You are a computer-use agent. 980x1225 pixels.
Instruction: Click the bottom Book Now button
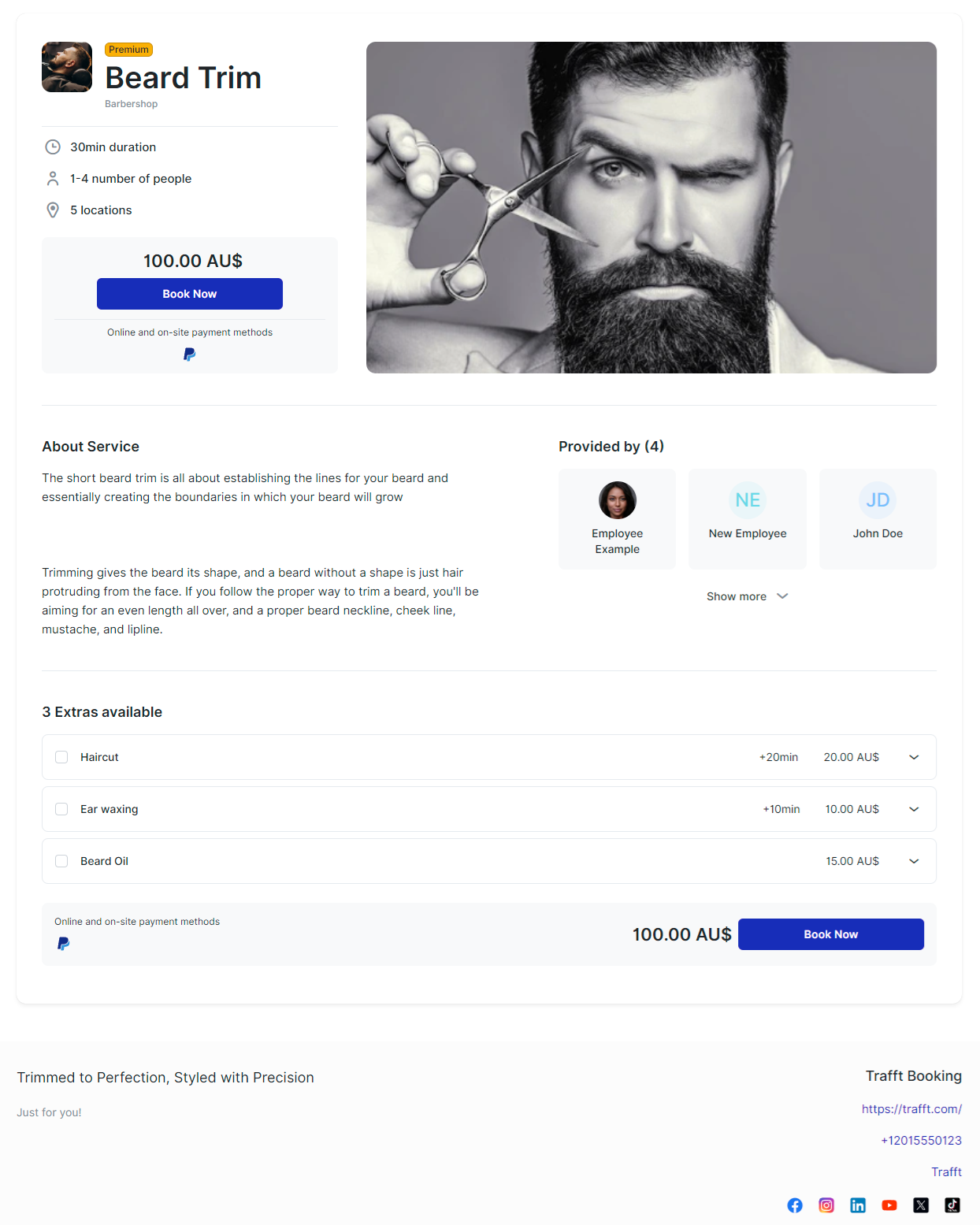pyautogui.click(x=831, y=934)
